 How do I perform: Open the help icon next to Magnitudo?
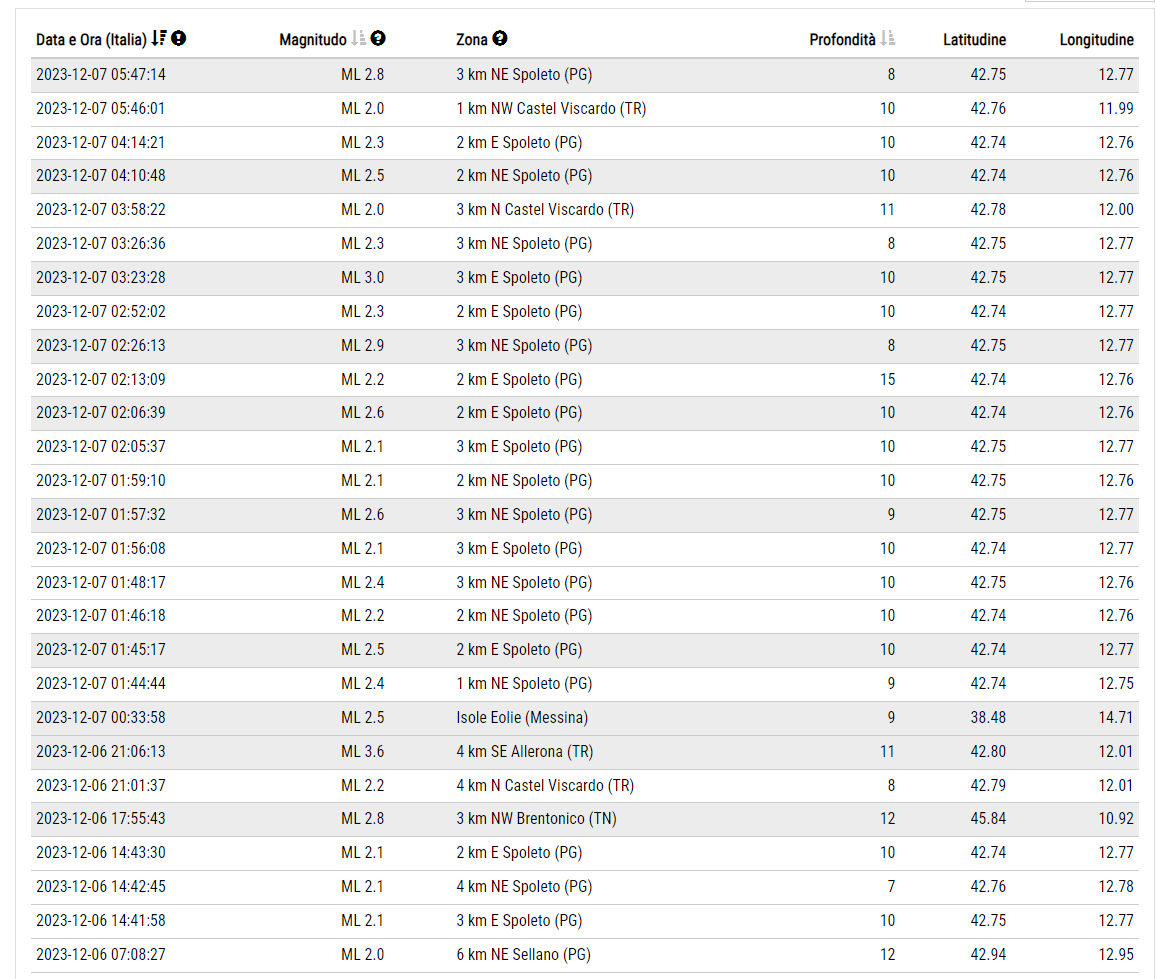pyautogui.click(x=378, y=39)
